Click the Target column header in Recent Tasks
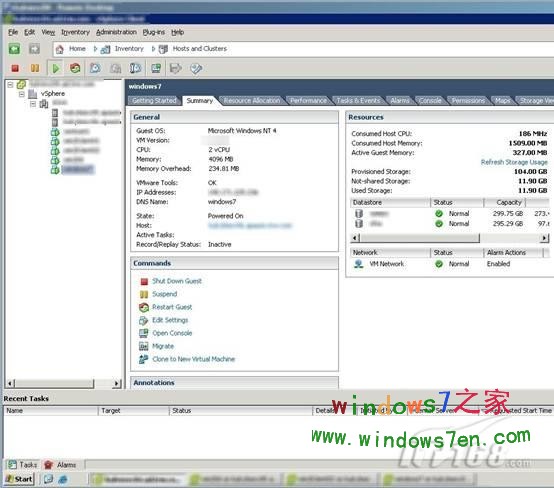The image size is (554, 488). click(134, 411)
